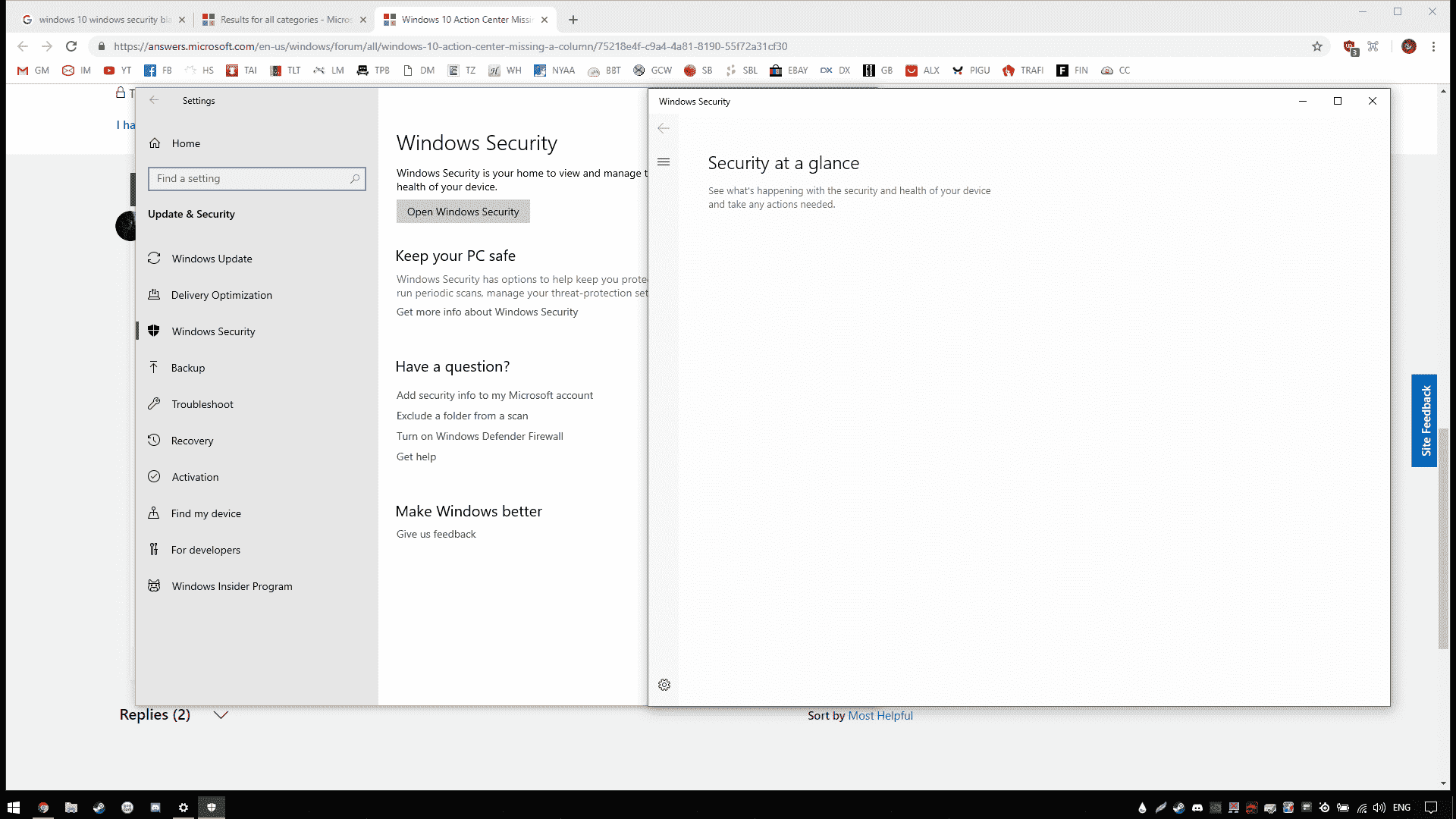Open the NYAA bookmark
Viewport: 1456px width, 819px height.
(554, 71)
